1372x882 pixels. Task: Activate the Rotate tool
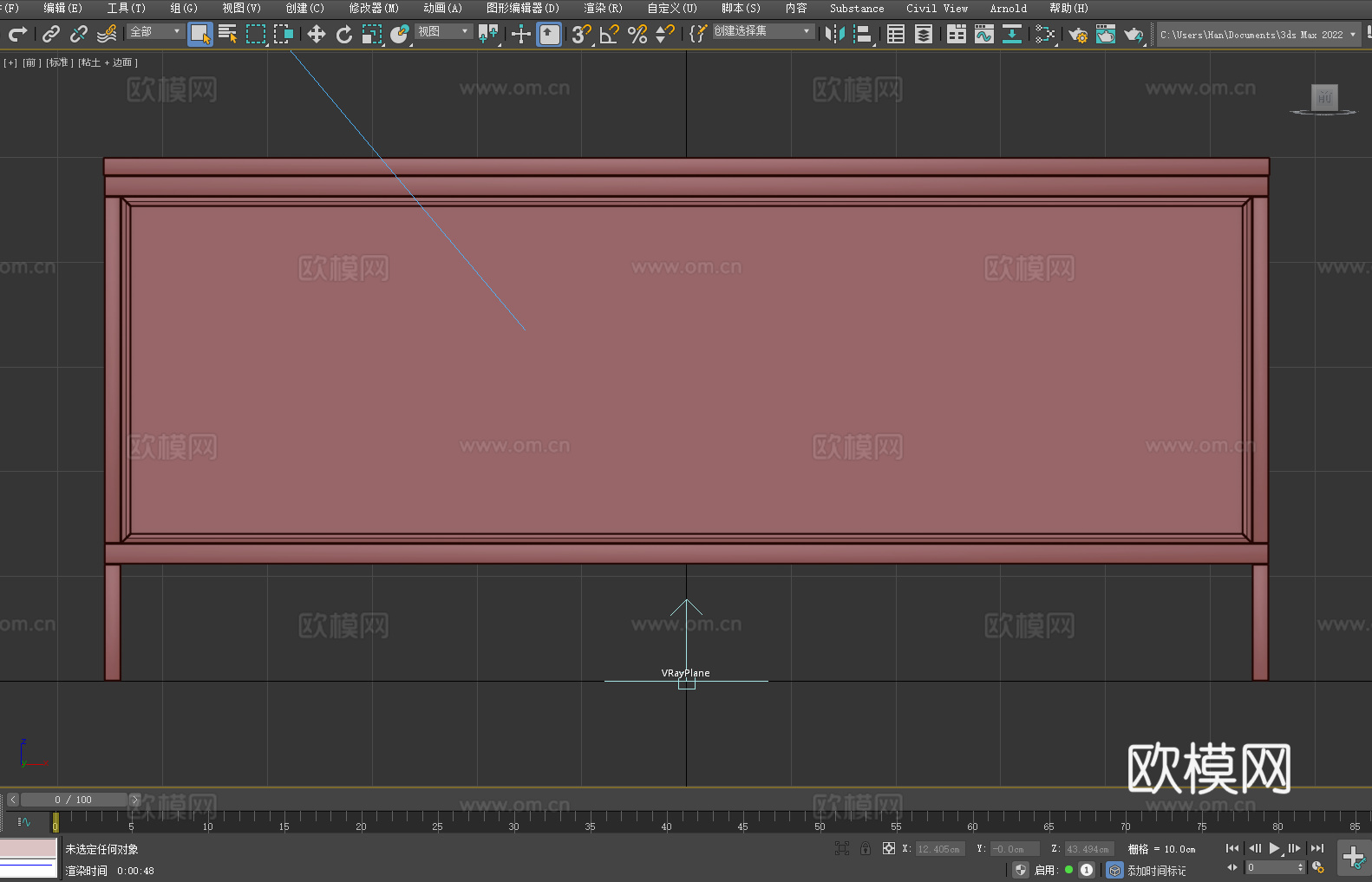pyautogui.click(x=343, y=34)
